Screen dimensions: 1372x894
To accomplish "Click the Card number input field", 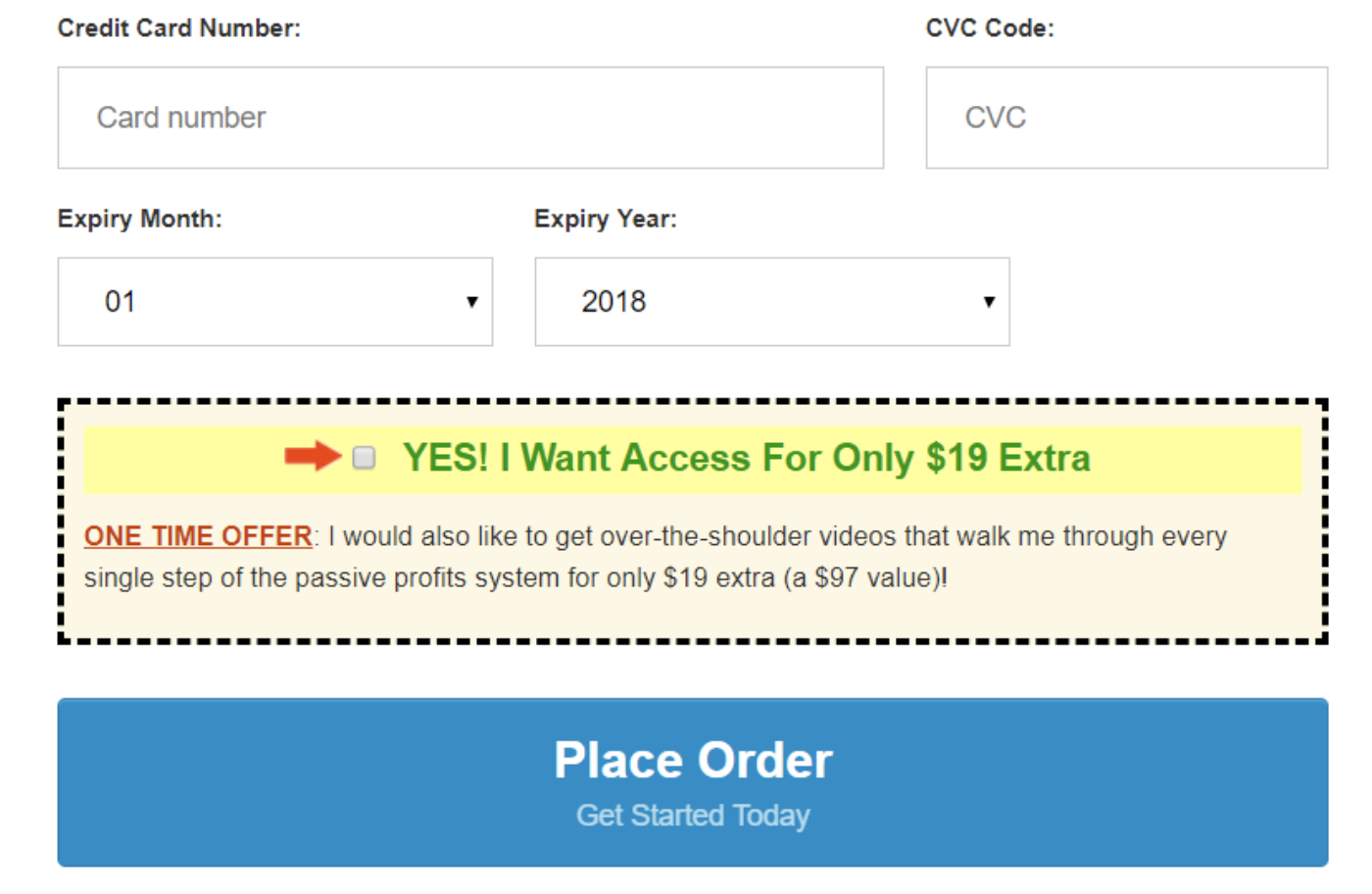I will click(x=470, y=118).
